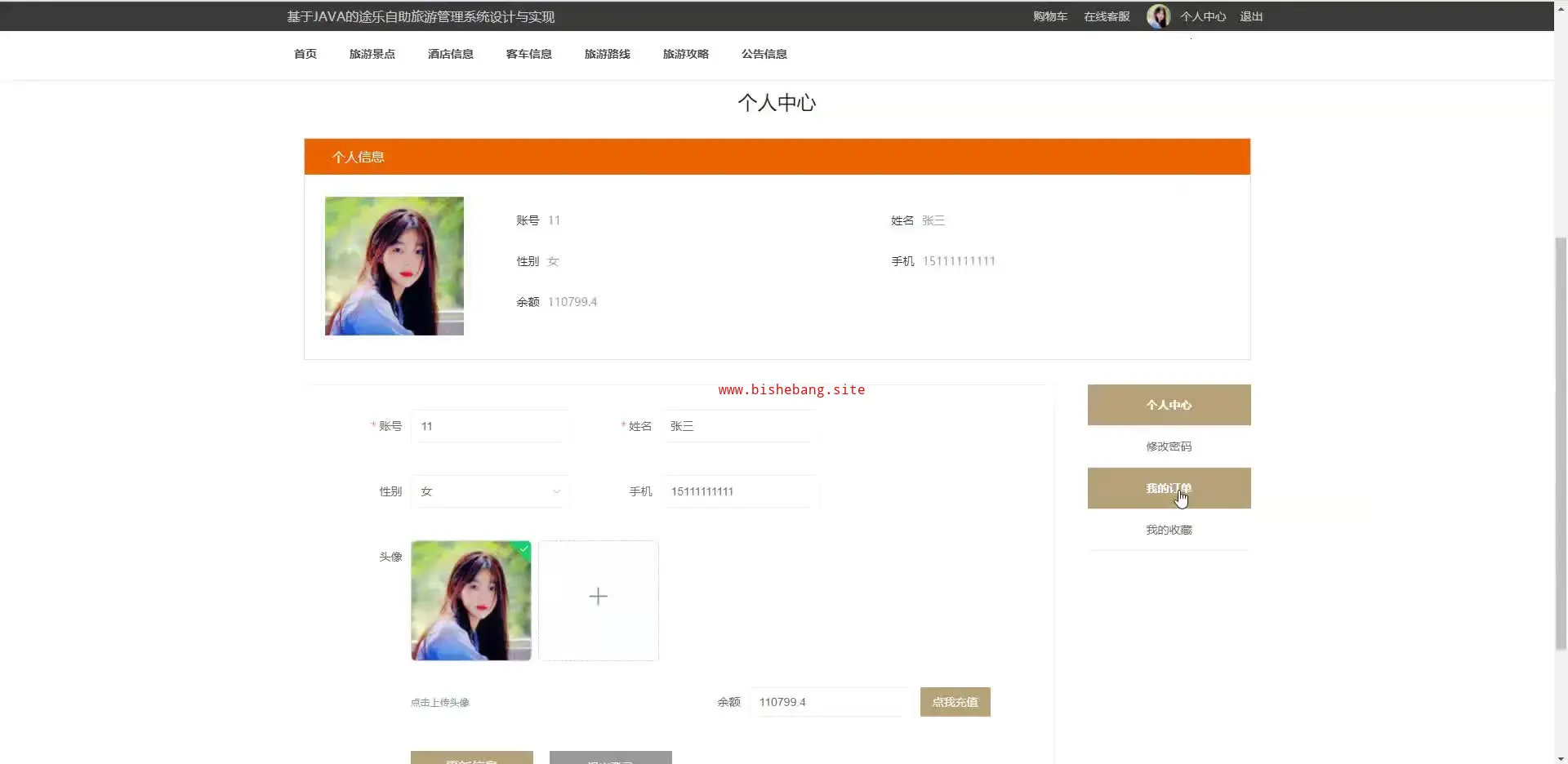Click the 点我充值 recharge button
1568x764 pixels.
[x=955, y=702]
